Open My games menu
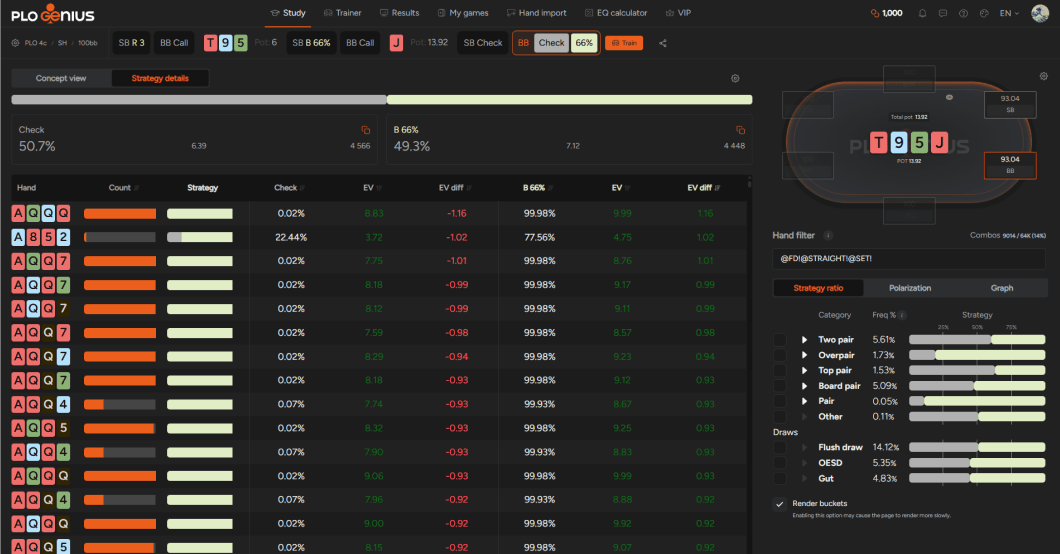The image size is (1060, 554). tap(463, 13)
